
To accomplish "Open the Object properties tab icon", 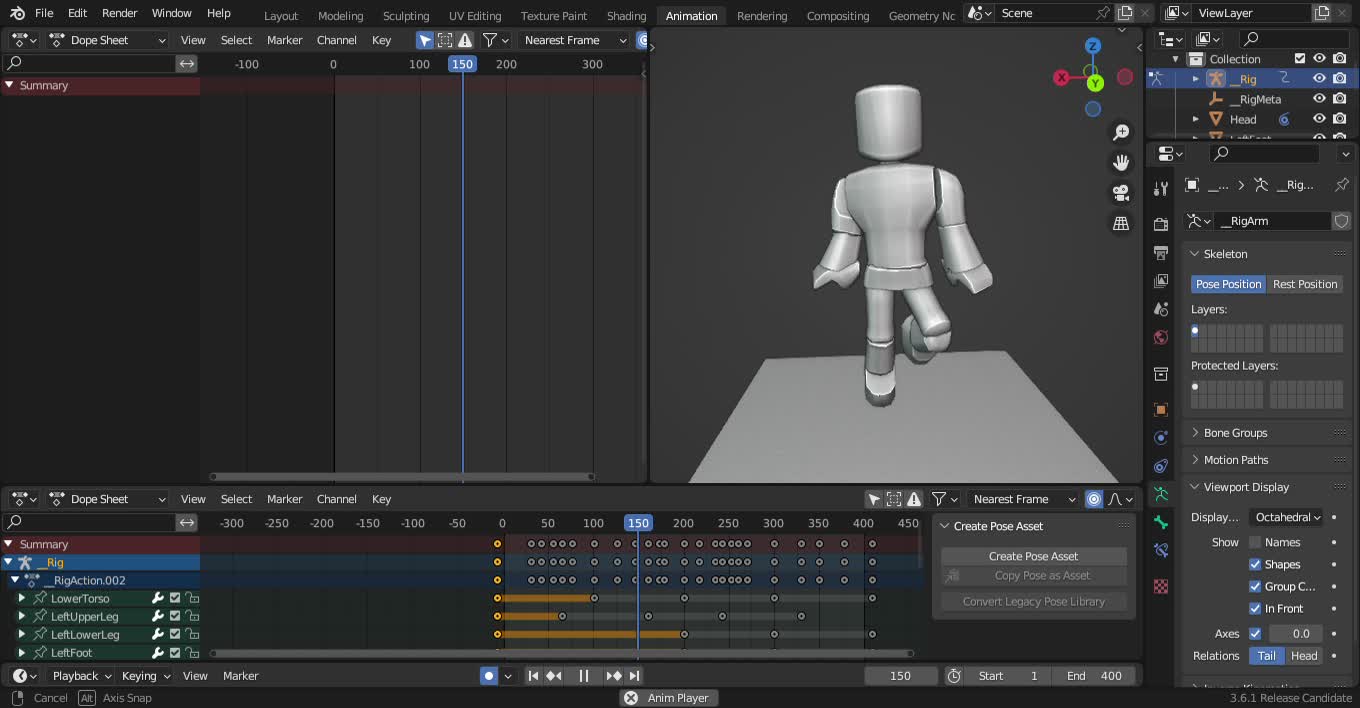I will point(1161,410).
